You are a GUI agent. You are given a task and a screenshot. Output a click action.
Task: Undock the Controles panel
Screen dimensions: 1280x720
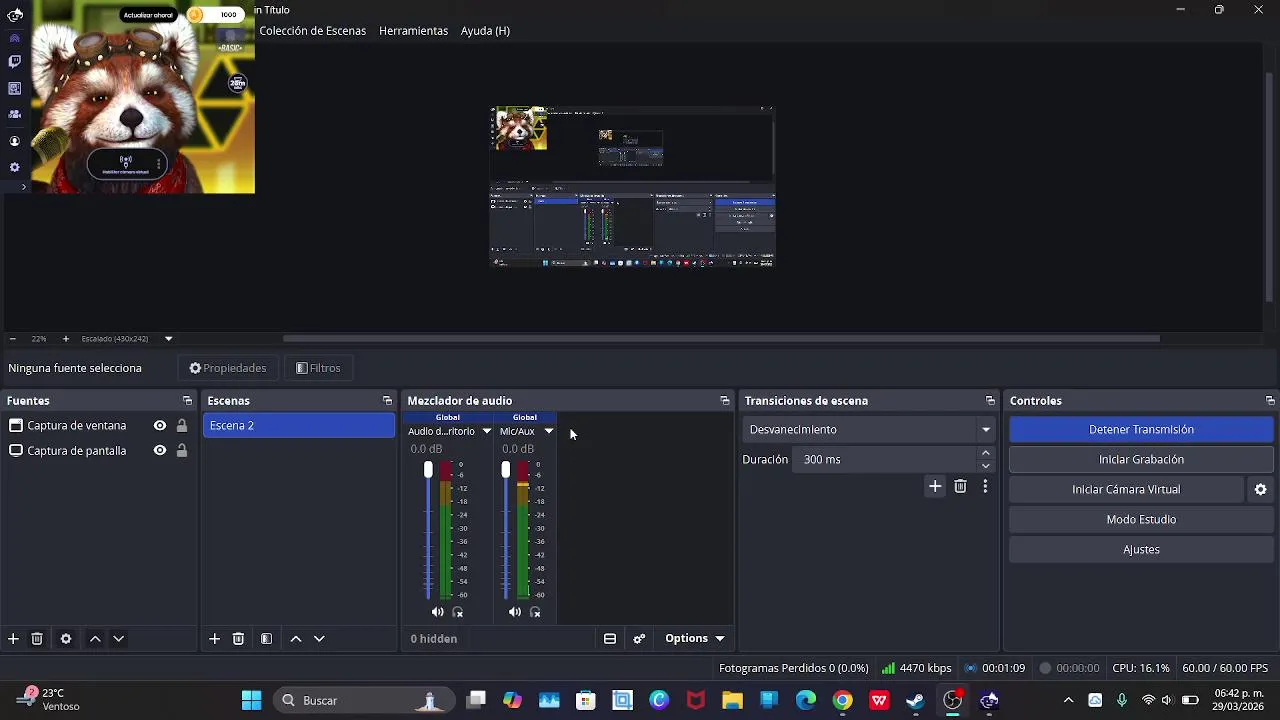pyautogui.click(x=1270, y=401)
